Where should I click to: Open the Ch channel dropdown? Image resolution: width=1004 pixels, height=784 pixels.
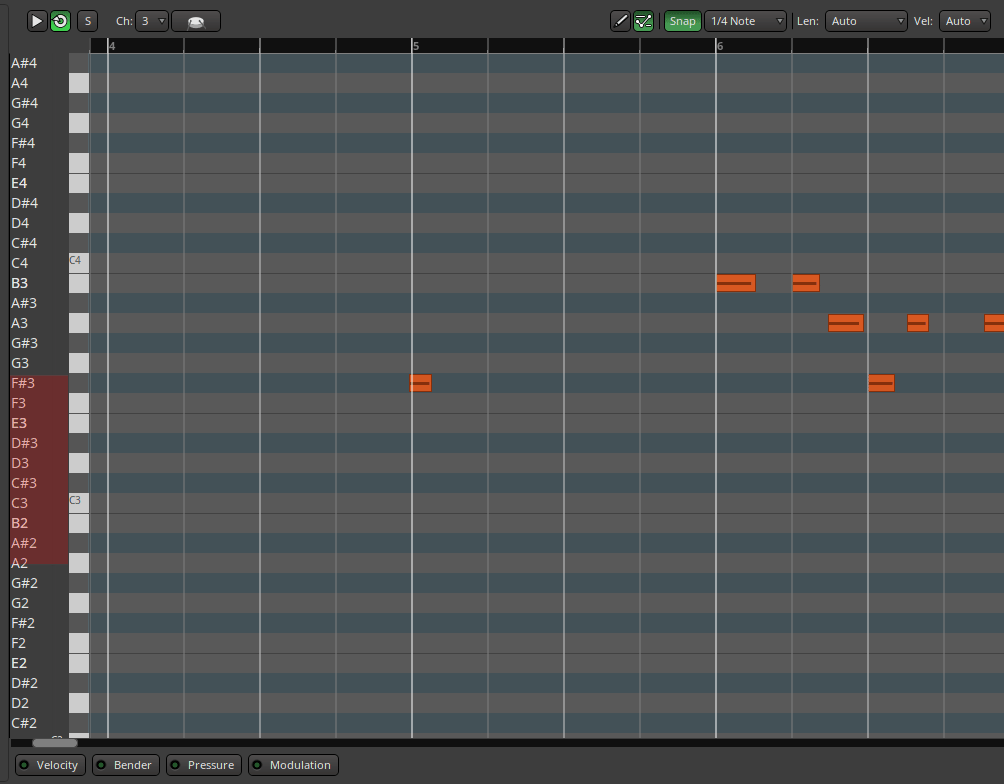(152, 21)
